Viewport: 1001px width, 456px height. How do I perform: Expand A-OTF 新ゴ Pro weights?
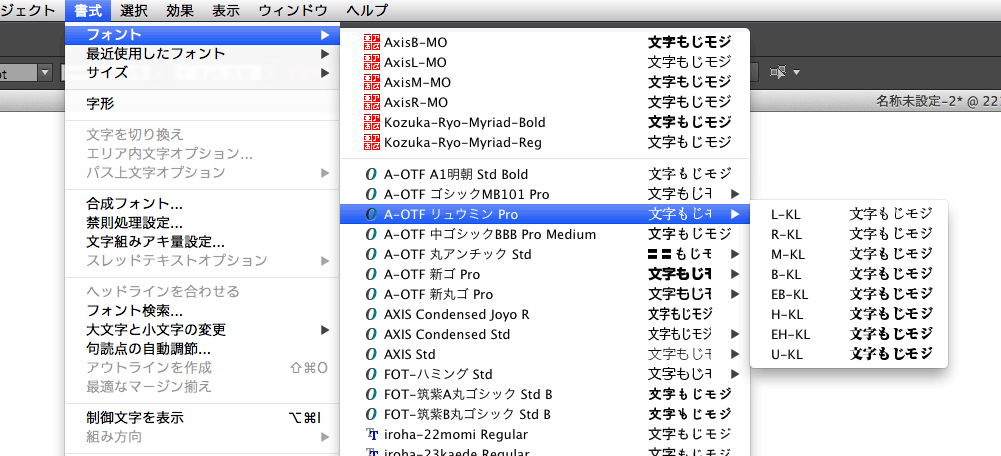pos(545,275)
